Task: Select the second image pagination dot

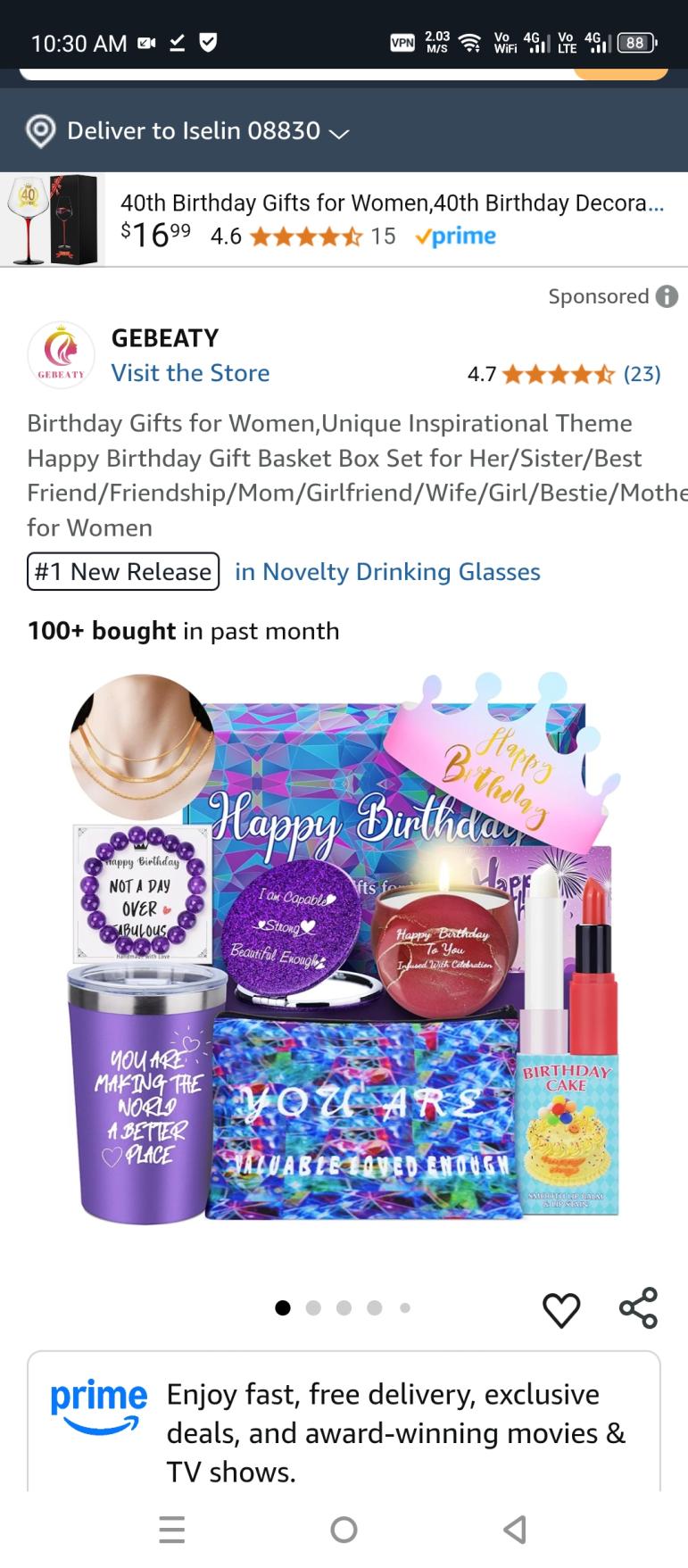Action: (x=313, y=1308)
